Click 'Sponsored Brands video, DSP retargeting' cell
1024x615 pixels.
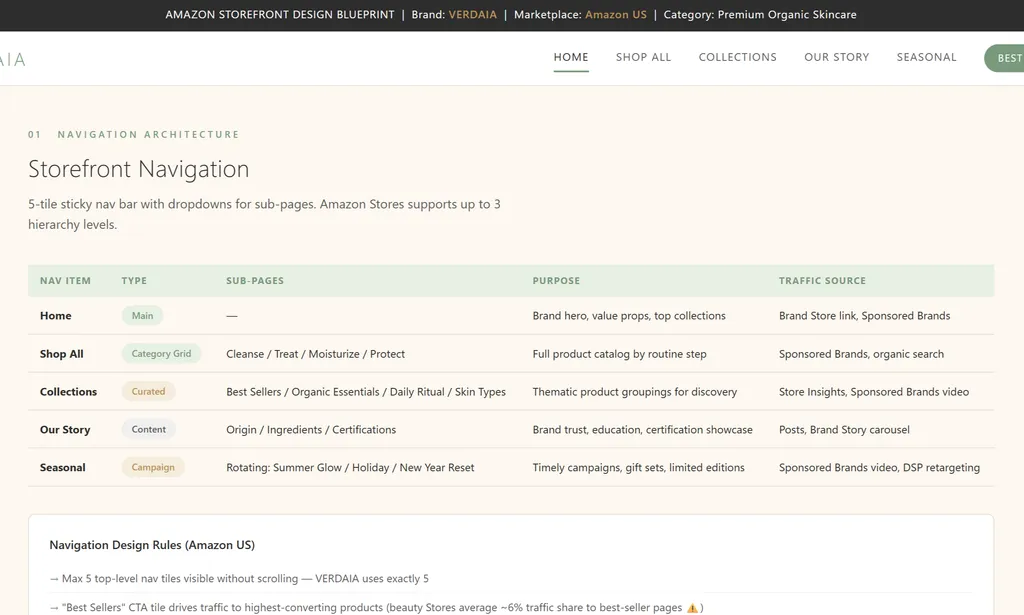click(879, 467)
